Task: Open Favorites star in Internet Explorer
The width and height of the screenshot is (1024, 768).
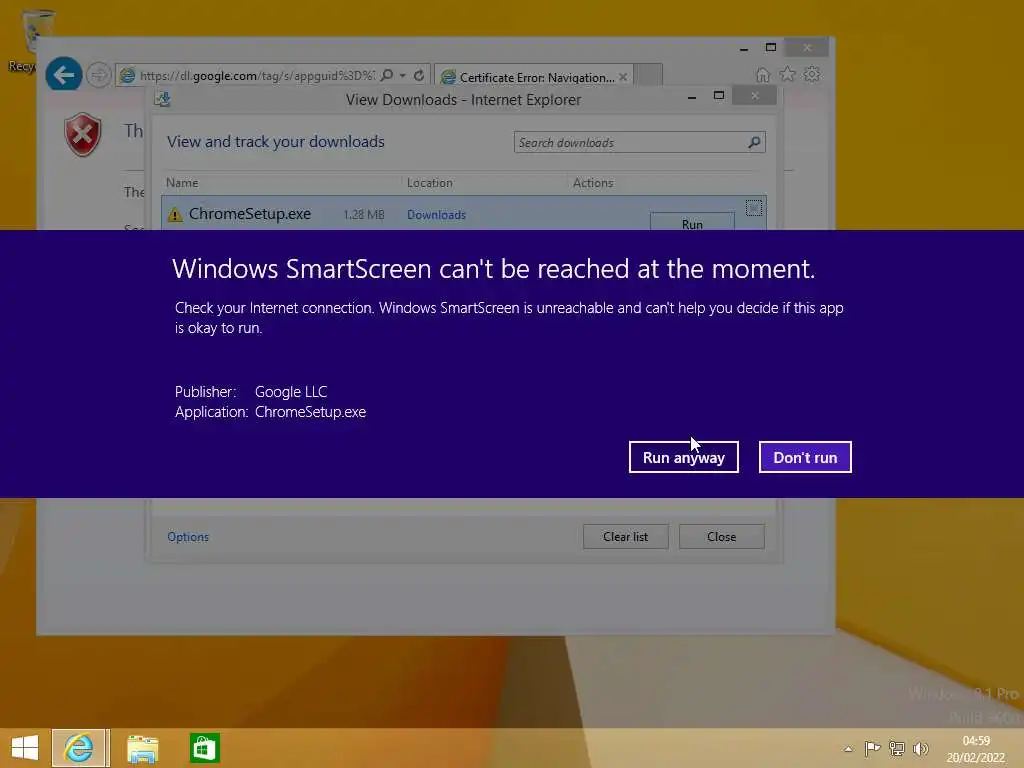Action: pos(788,74)
